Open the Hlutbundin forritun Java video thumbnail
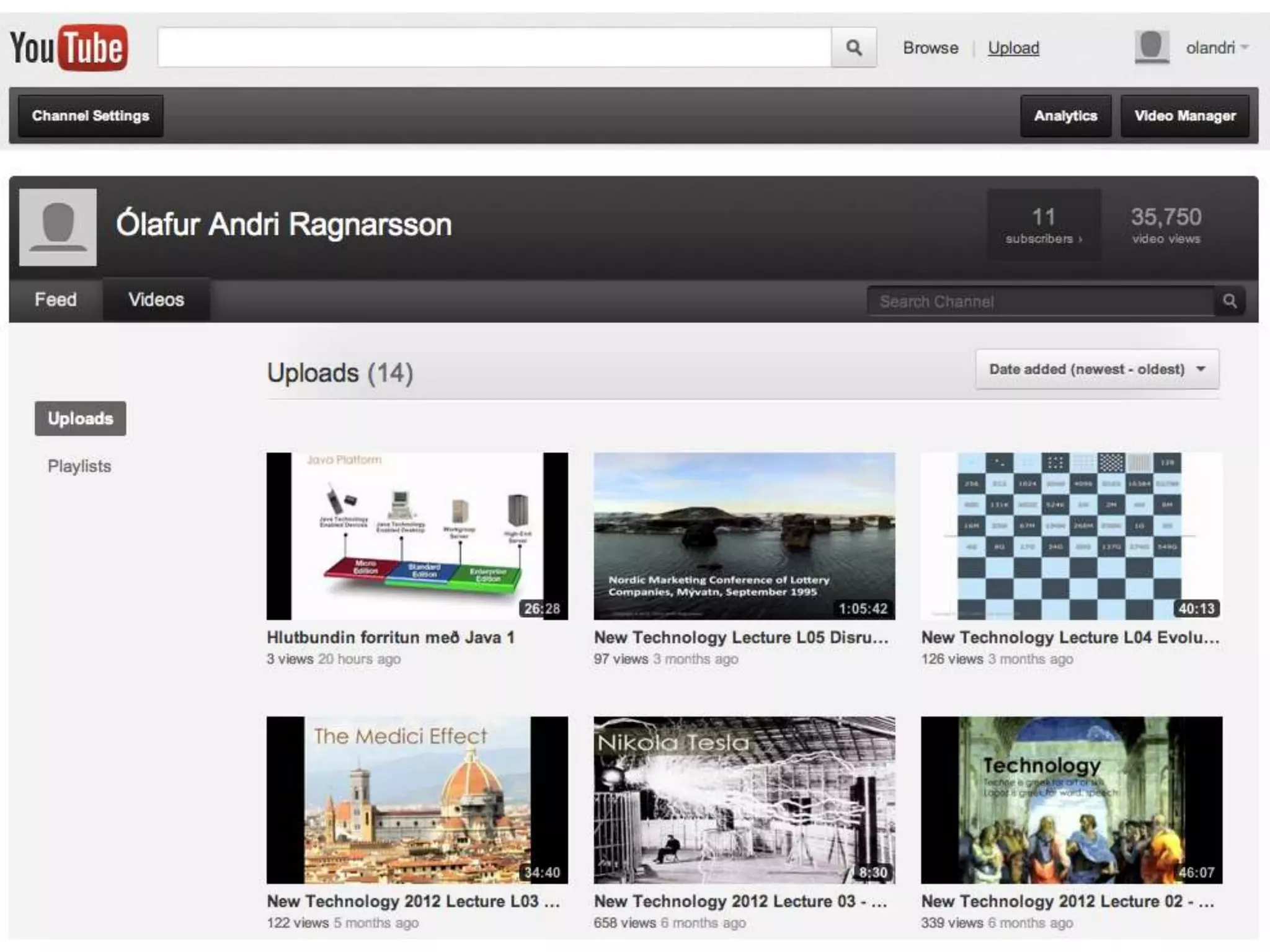The height and width of the screenshot is (952, 1270). coord(417,536)
